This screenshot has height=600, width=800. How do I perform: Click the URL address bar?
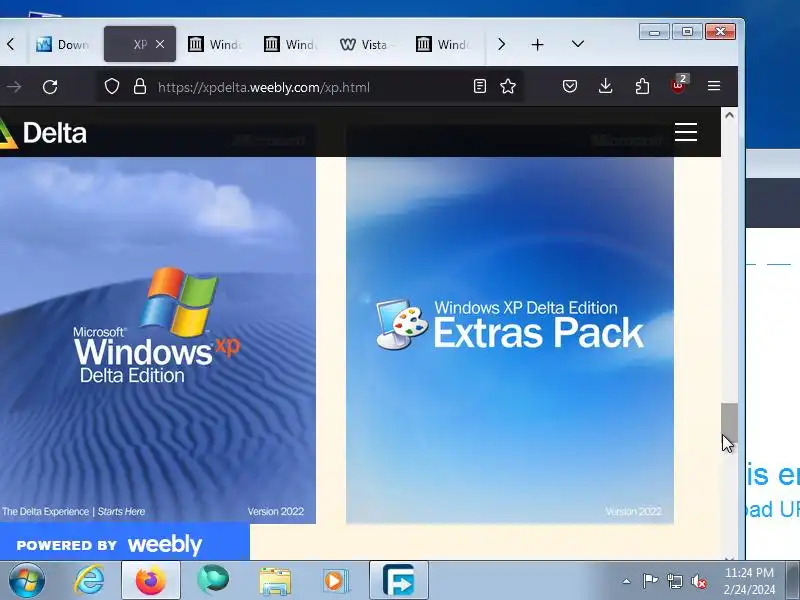coord(311,87)
